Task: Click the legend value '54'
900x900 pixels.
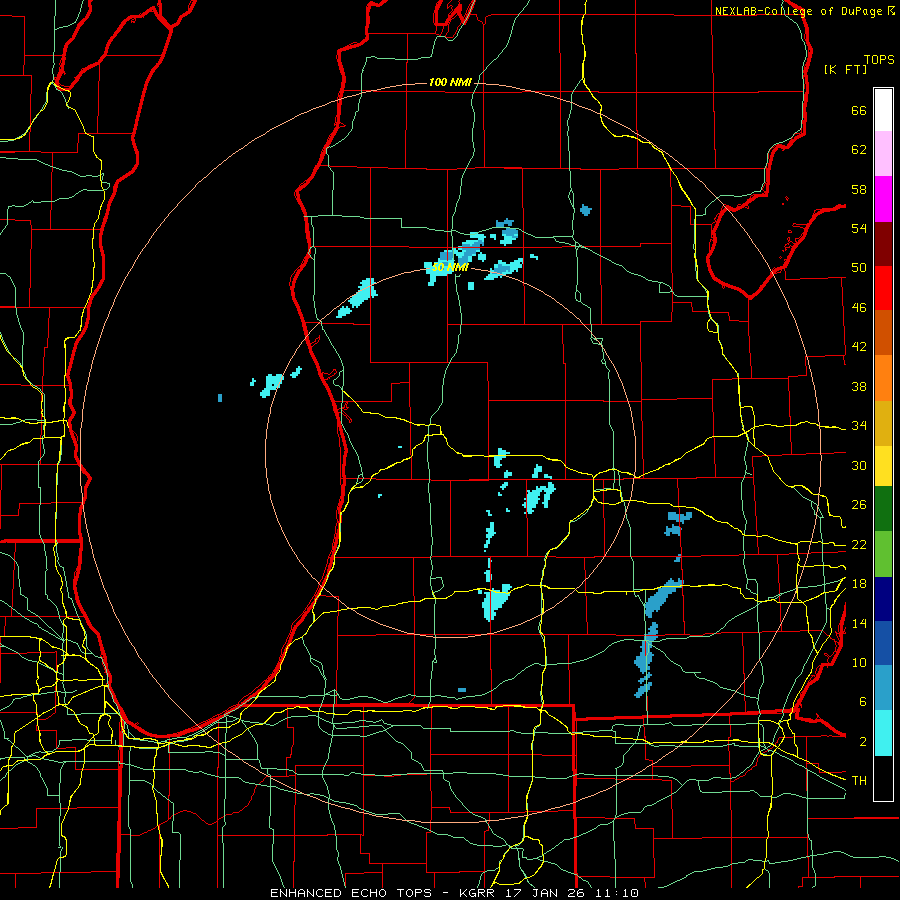Action: [859, 229]
